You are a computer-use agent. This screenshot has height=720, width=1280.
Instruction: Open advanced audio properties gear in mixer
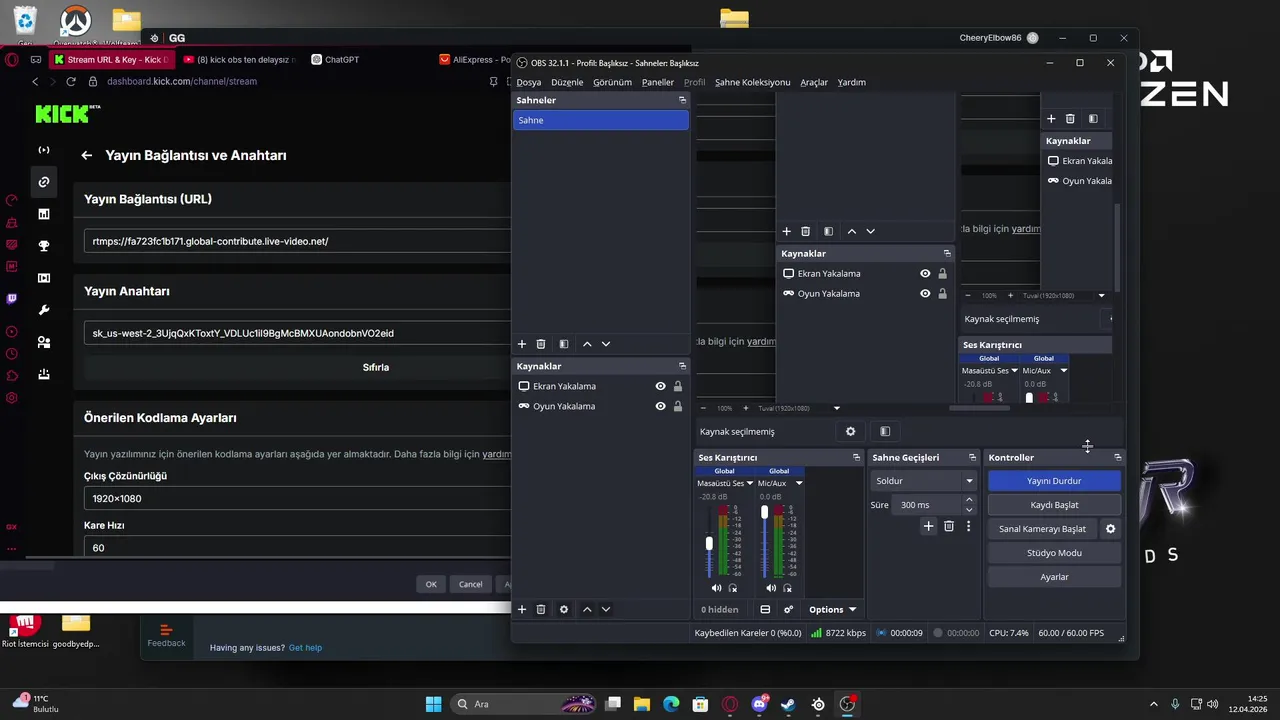(x=789, y=609)
